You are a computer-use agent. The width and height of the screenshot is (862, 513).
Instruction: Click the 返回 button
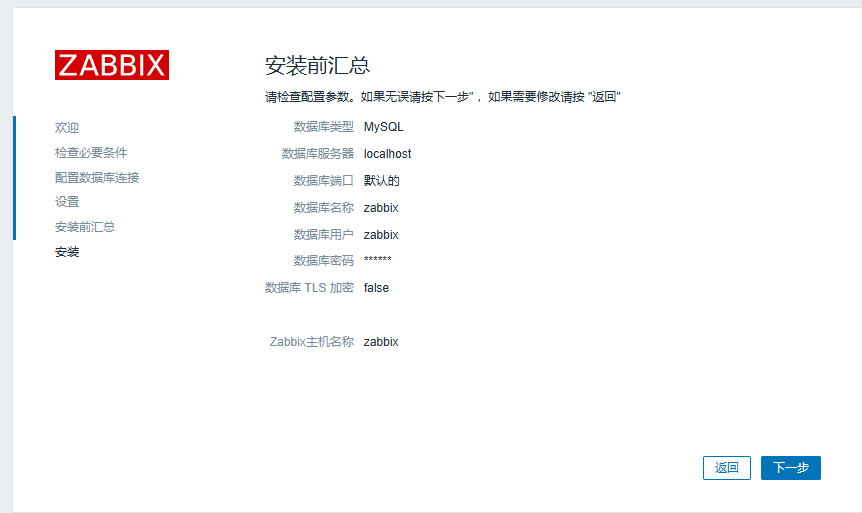tap(726, 468)
